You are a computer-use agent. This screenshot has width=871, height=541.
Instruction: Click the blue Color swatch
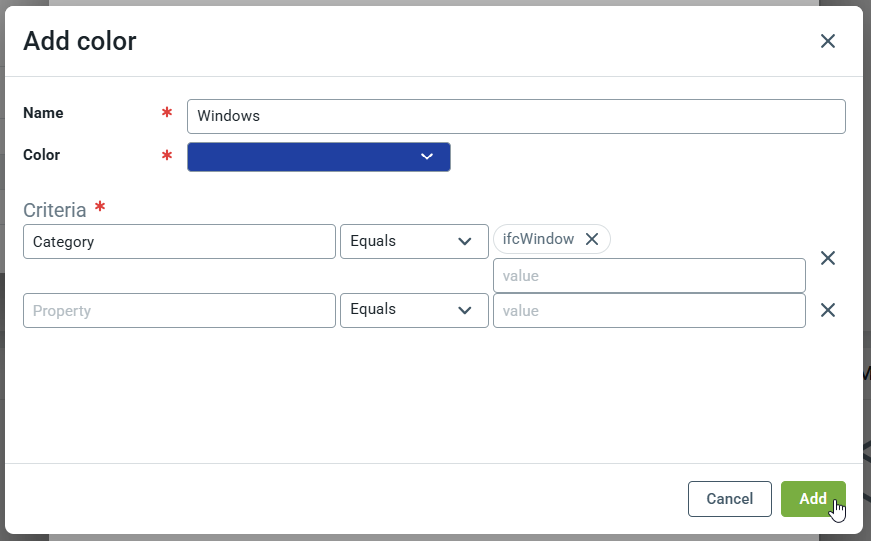click(300, 157)
